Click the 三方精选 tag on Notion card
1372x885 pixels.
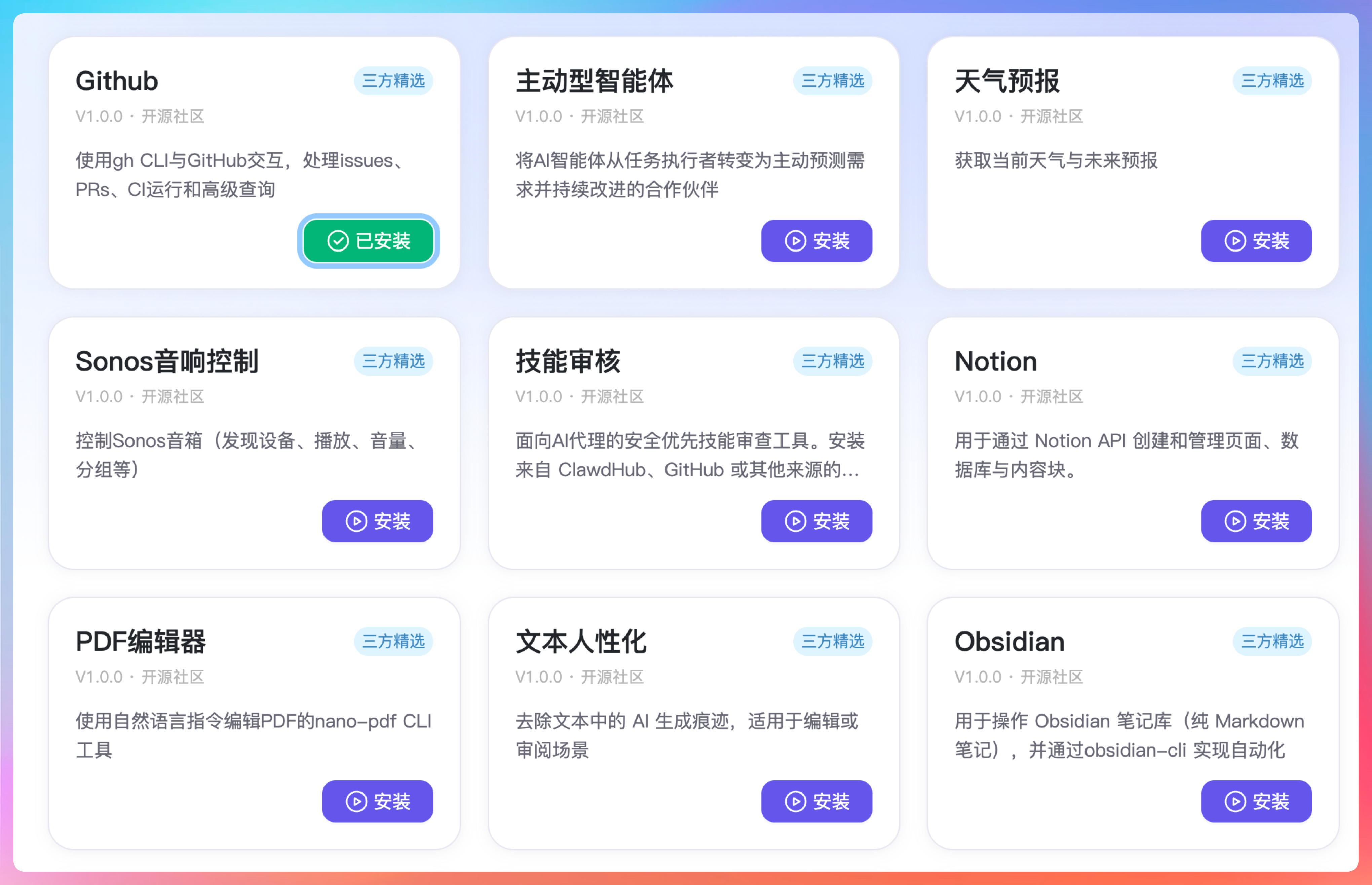pos(1271,361)
